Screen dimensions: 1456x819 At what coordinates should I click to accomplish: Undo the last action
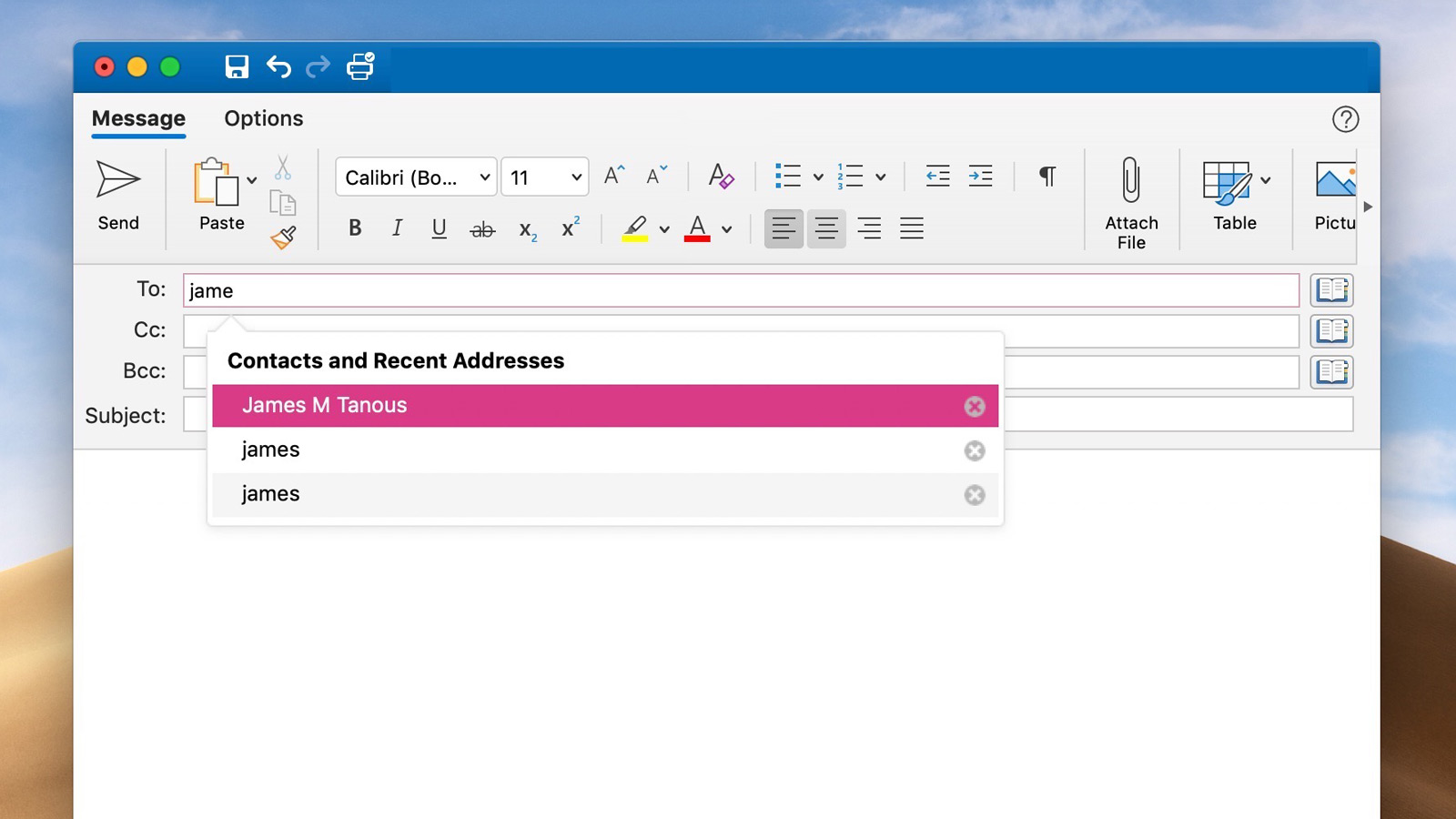(278, 67)
